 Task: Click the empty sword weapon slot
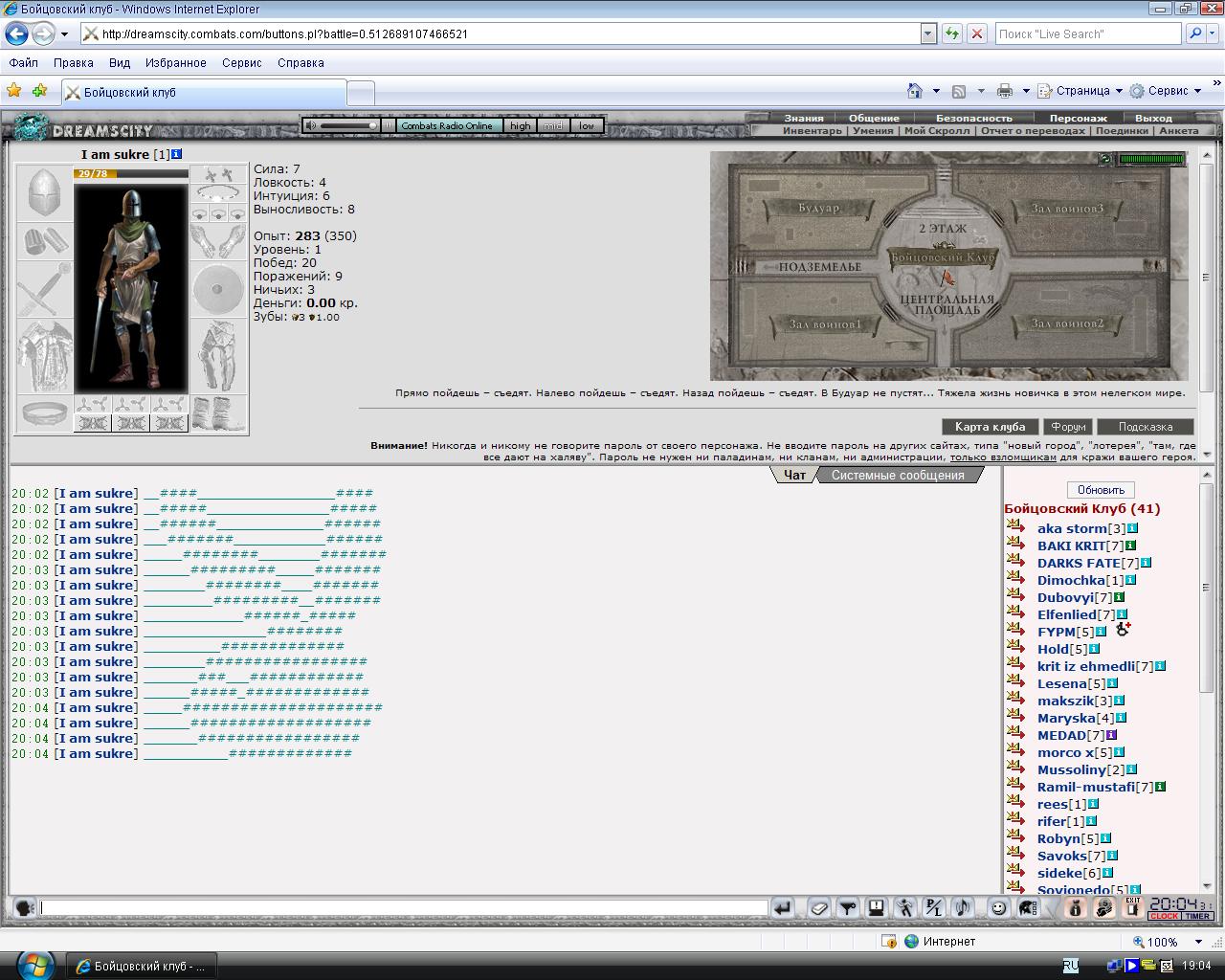(45, 290)
